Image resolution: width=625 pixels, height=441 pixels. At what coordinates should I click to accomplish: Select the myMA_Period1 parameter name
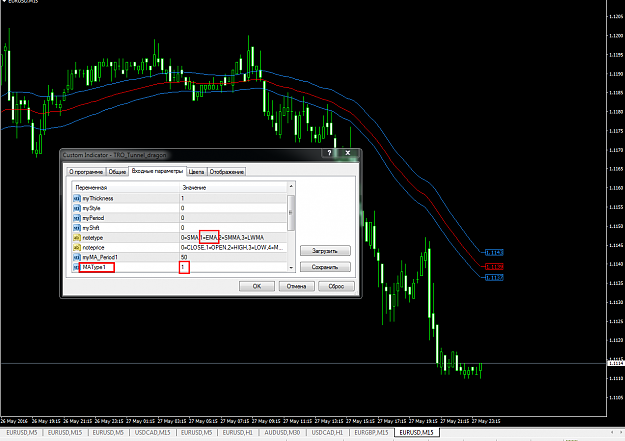[x=100, y=257]
